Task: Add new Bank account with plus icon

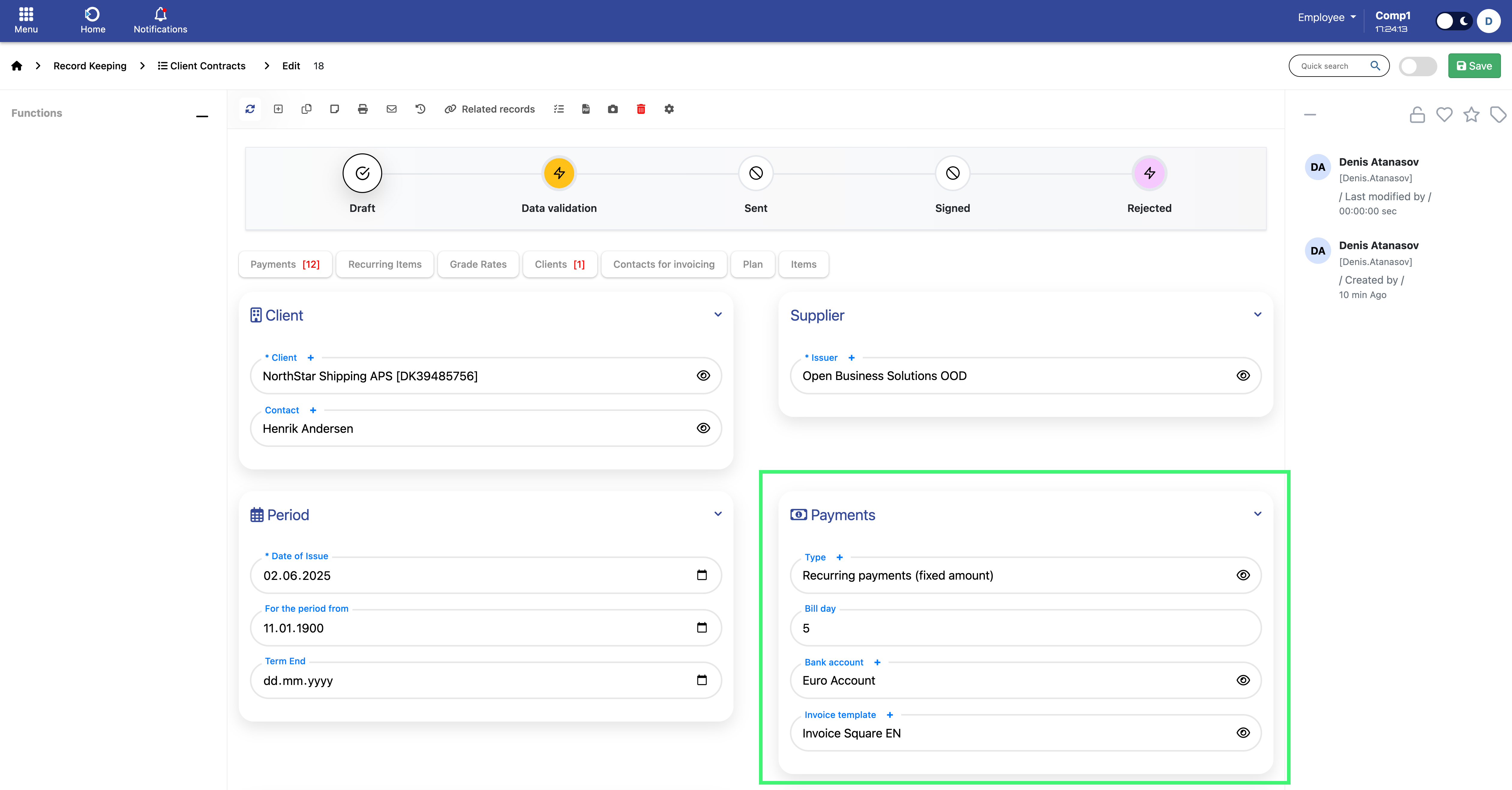Action: click(x=877, y=662)
